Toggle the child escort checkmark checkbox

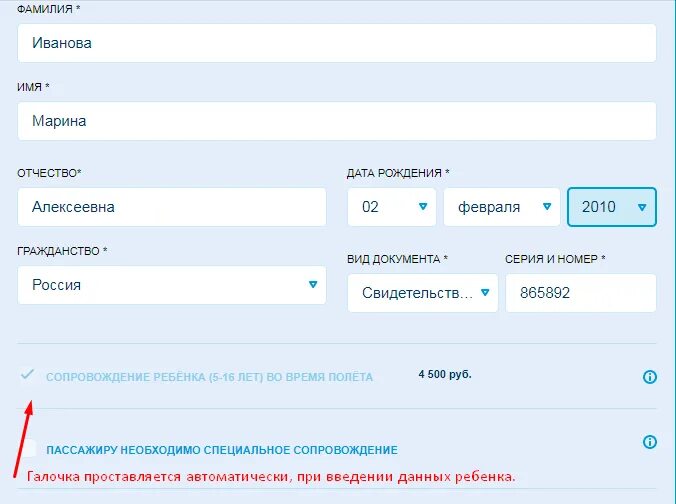pyautogui.click(x=27, y=374)
